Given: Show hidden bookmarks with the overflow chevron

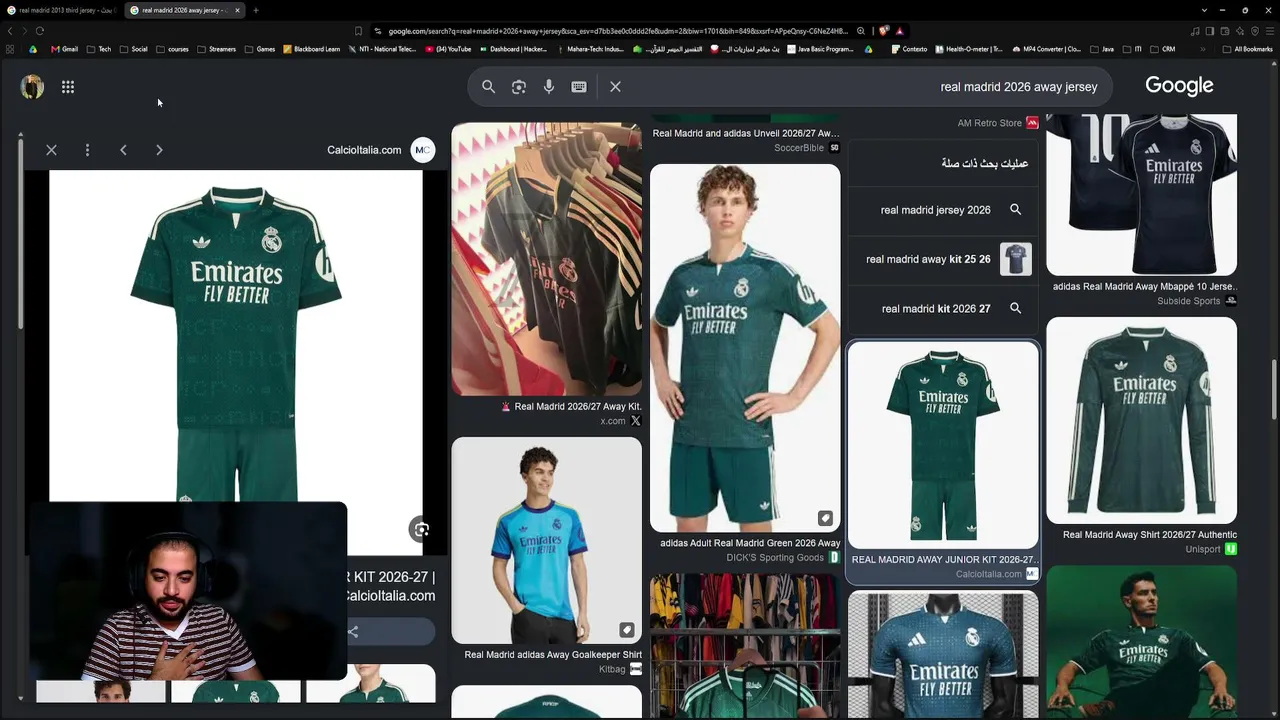Looking at the screenshot, I should coord(1203,49).
